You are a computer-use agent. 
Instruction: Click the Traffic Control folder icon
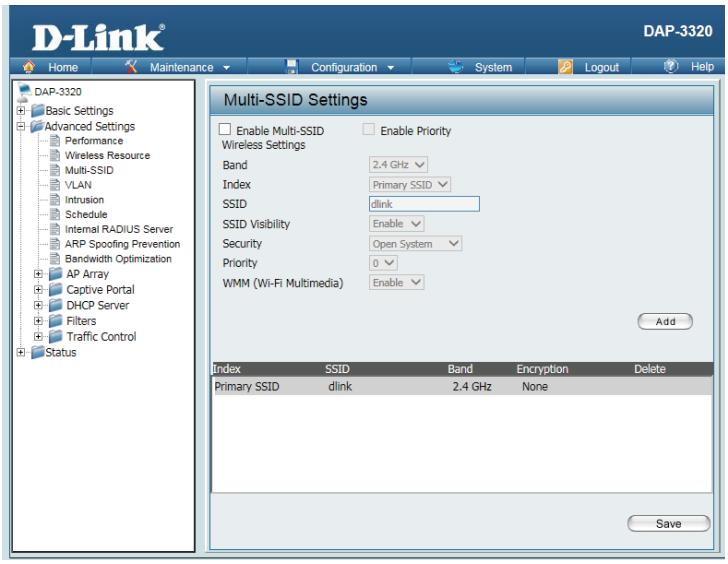pyautogui.click(x=56, y=337)
